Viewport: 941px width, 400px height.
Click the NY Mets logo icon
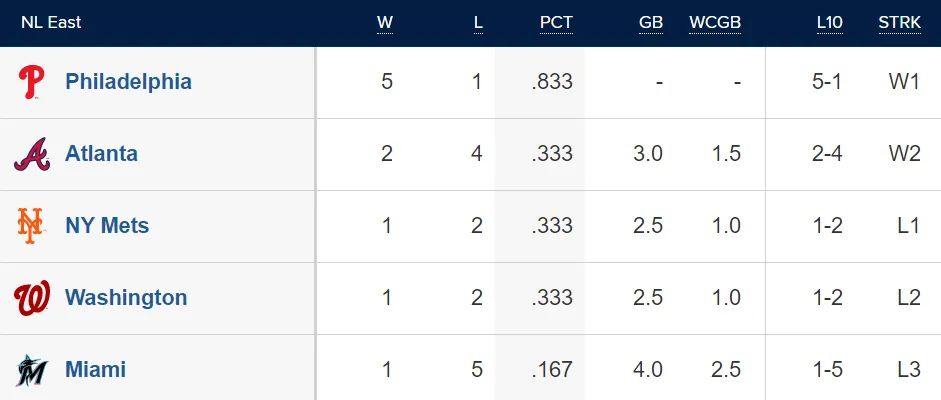click(x=31, y=226)
